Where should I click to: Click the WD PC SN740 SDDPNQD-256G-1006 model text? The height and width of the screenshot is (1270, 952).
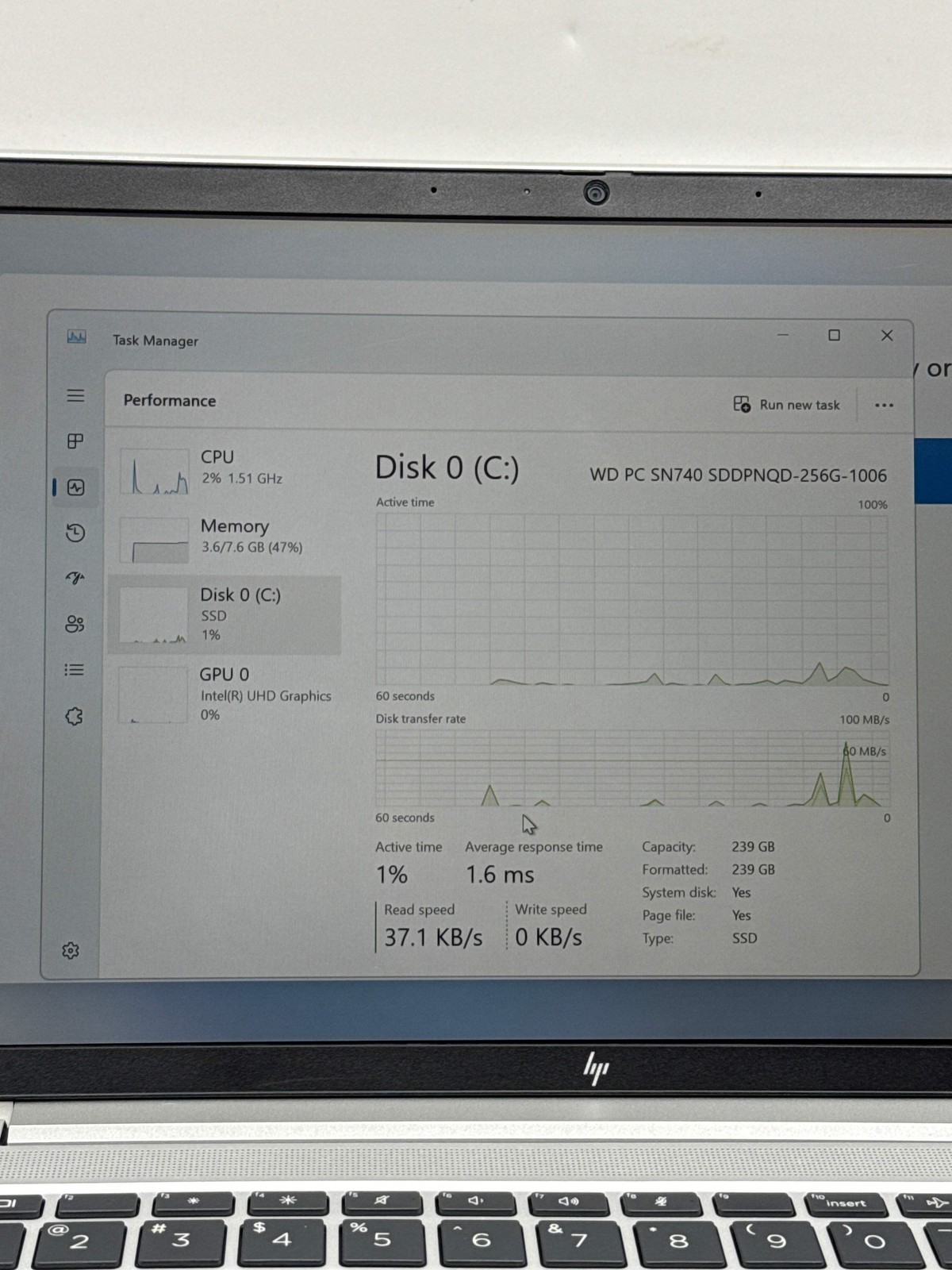pyautogui.click(x=738, y=475)
